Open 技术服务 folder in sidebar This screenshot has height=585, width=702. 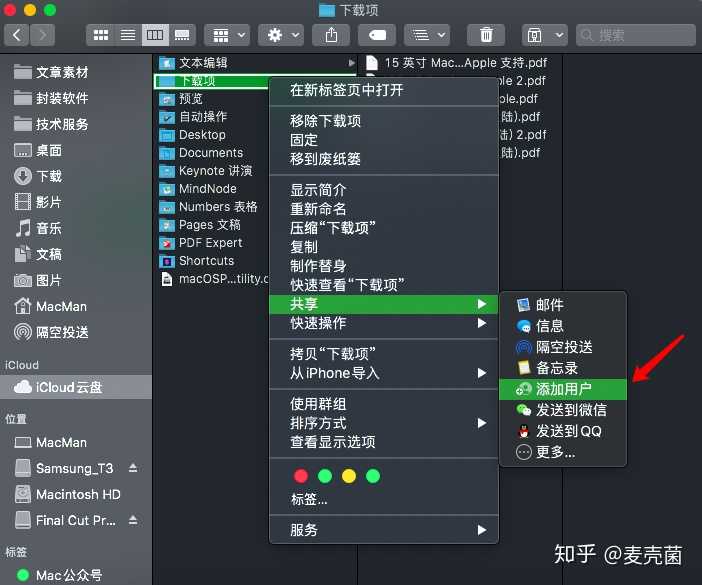click(x=51, y=124)
